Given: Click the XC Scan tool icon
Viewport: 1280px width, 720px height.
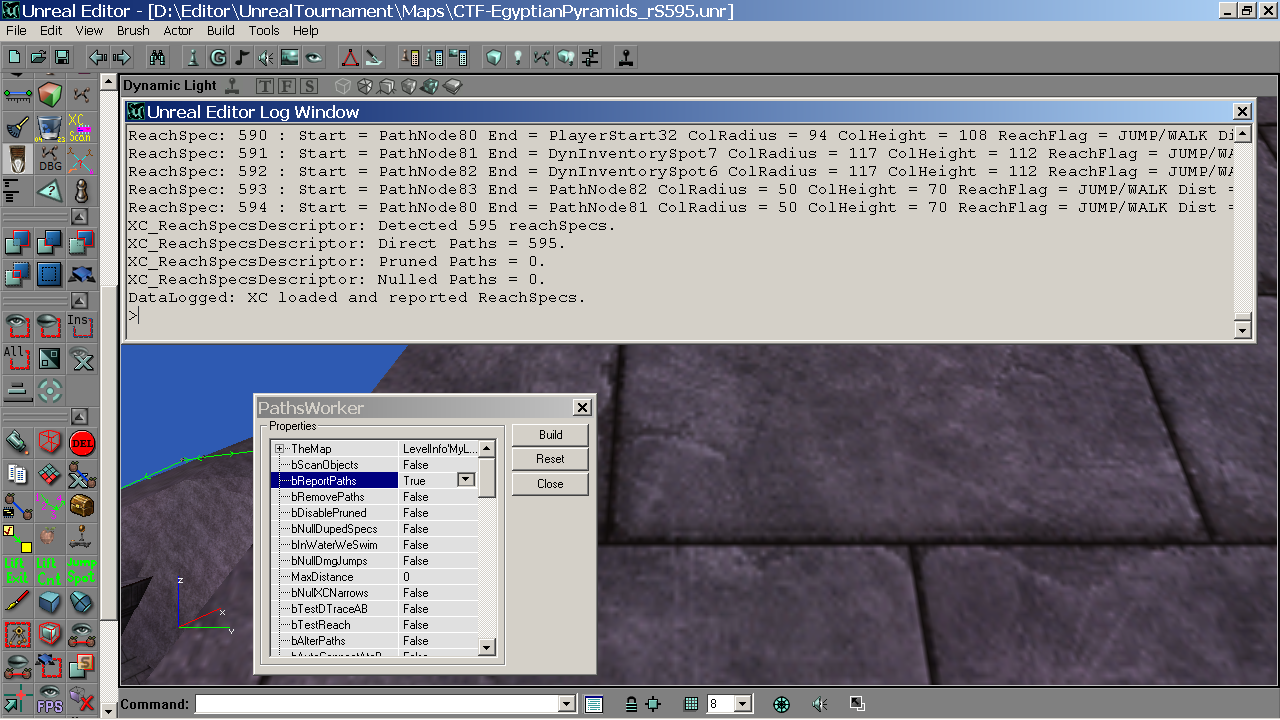Looking at the screenshot, I should click(80, 127).
